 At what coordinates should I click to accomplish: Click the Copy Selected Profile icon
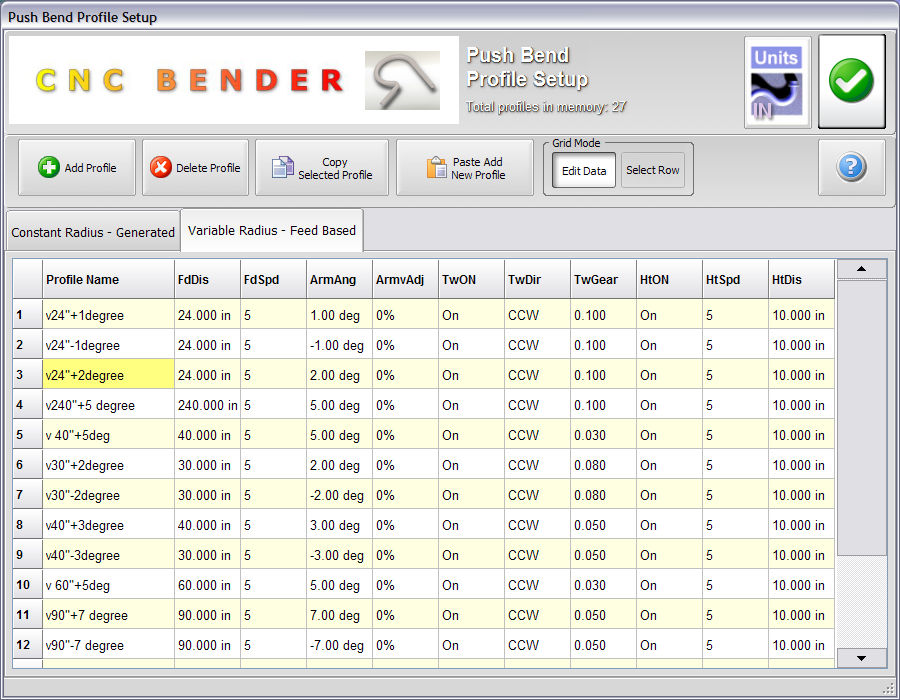(x=283, y=168)
